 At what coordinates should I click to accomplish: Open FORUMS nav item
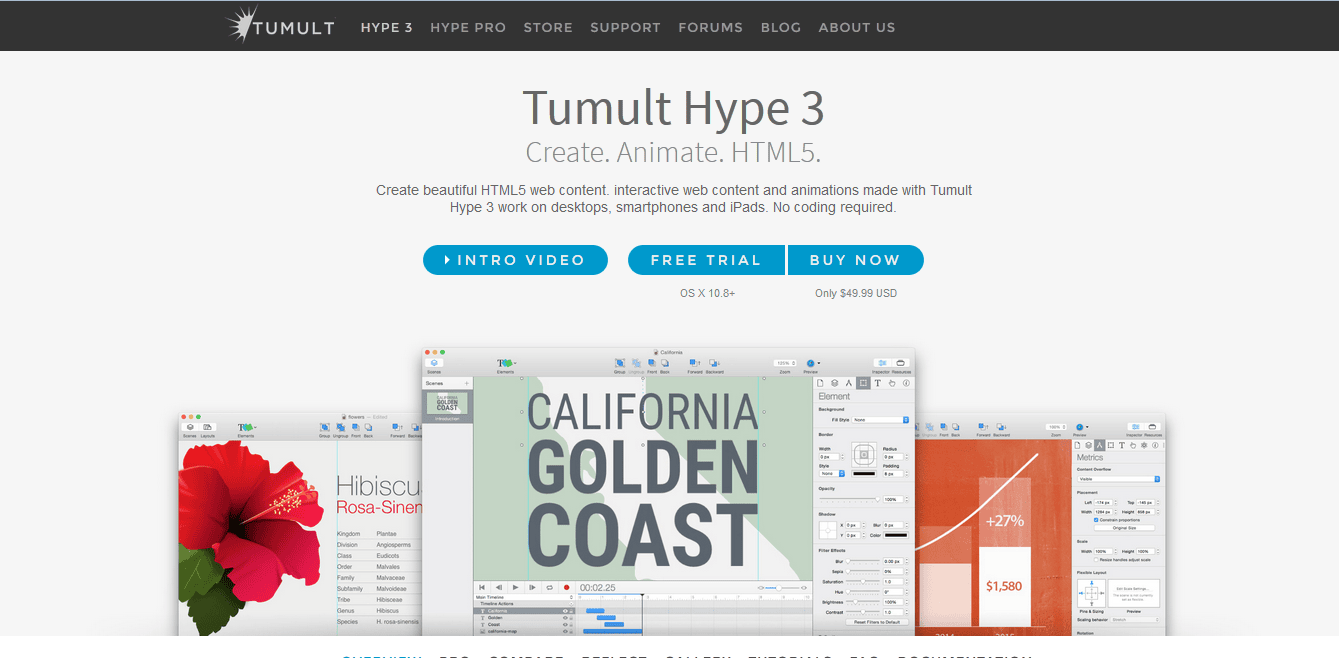pyautogui.click(x=710, y=27)
